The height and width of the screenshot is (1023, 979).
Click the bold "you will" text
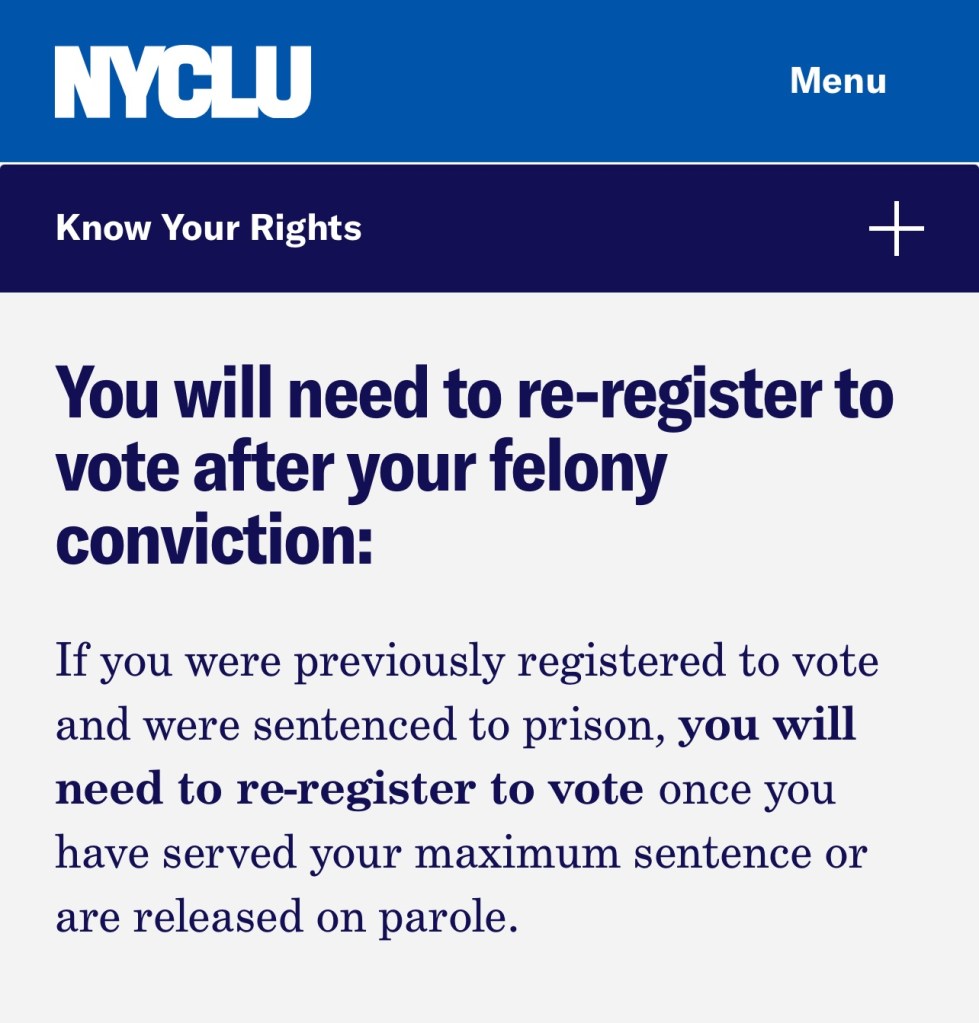pos(767,726)
